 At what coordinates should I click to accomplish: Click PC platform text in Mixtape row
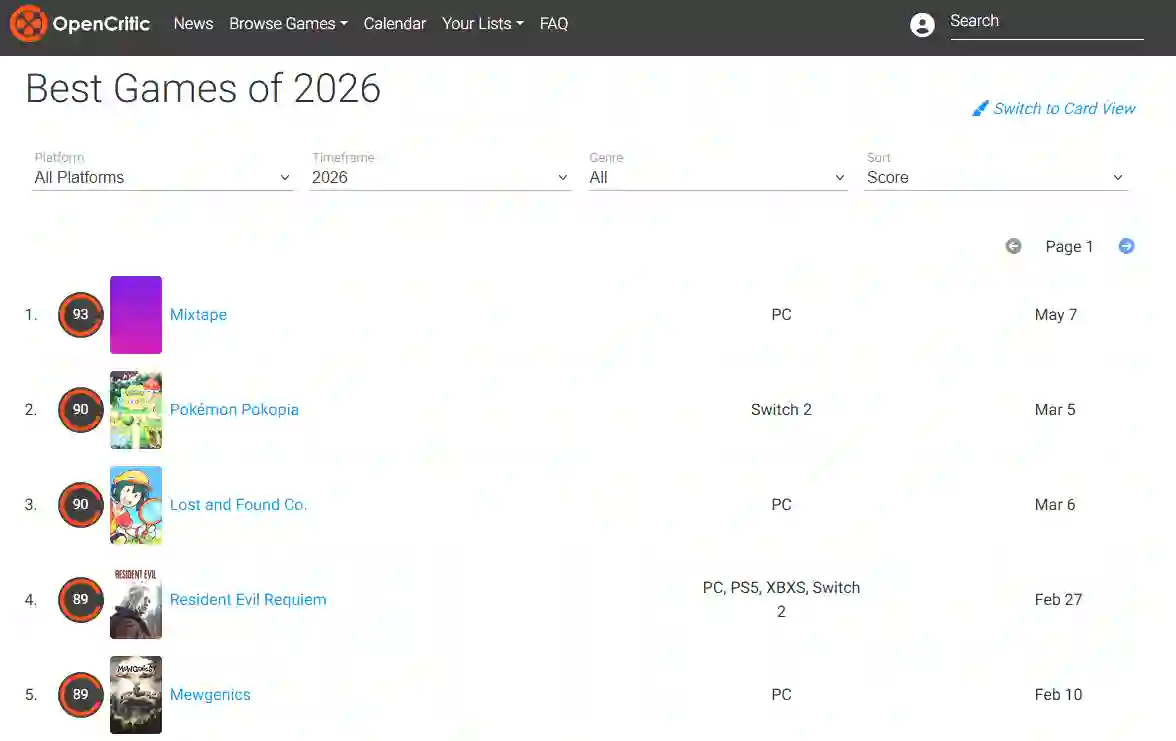(x=781, y=314)
